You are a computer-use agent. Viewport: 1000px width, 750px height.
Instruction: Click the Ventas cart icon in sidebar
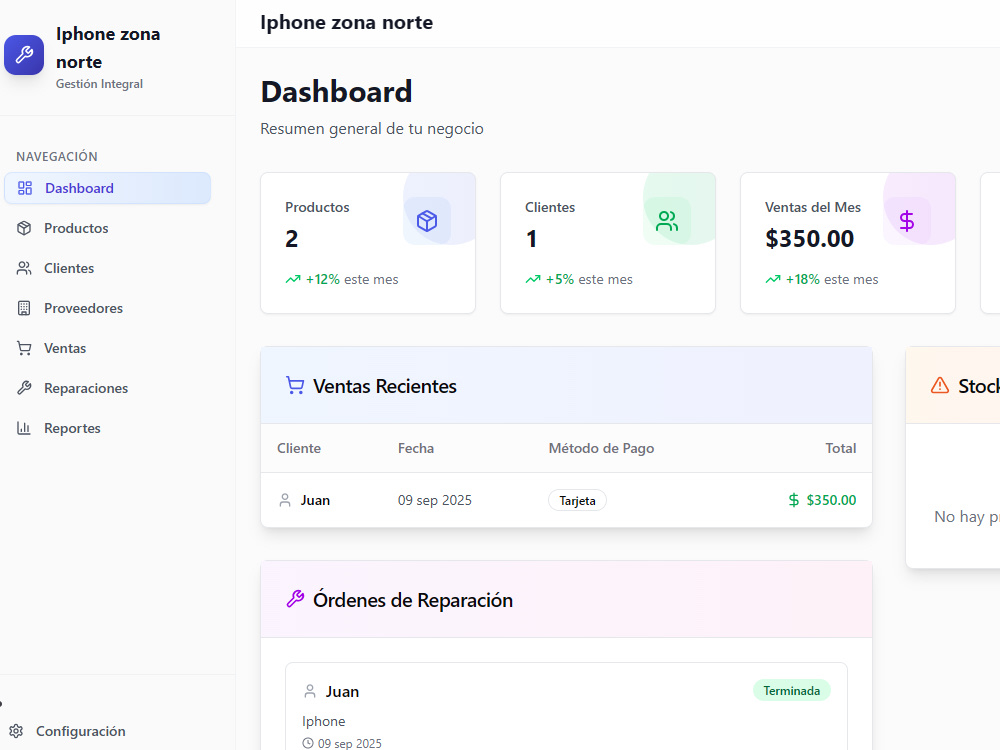(x=24, y=348)
